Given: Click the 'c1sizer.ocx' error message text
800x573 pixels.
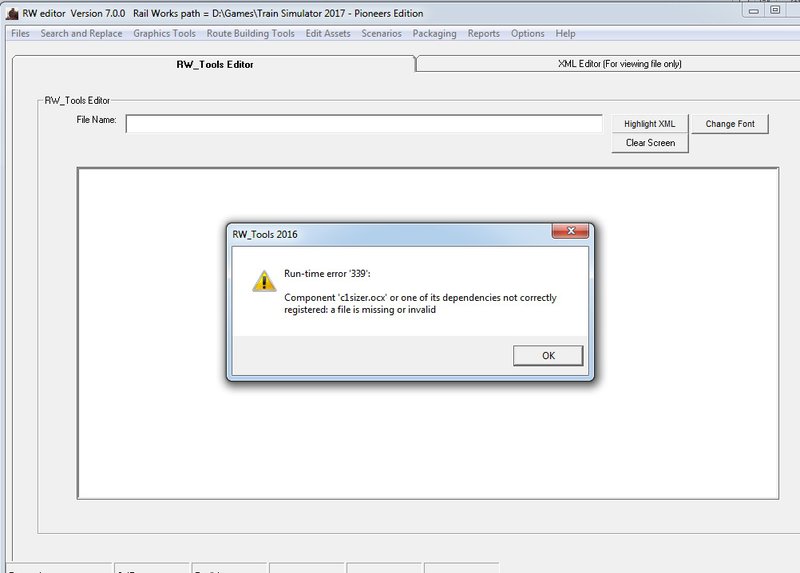Looking at the screenshot, I should coord(420,304).
